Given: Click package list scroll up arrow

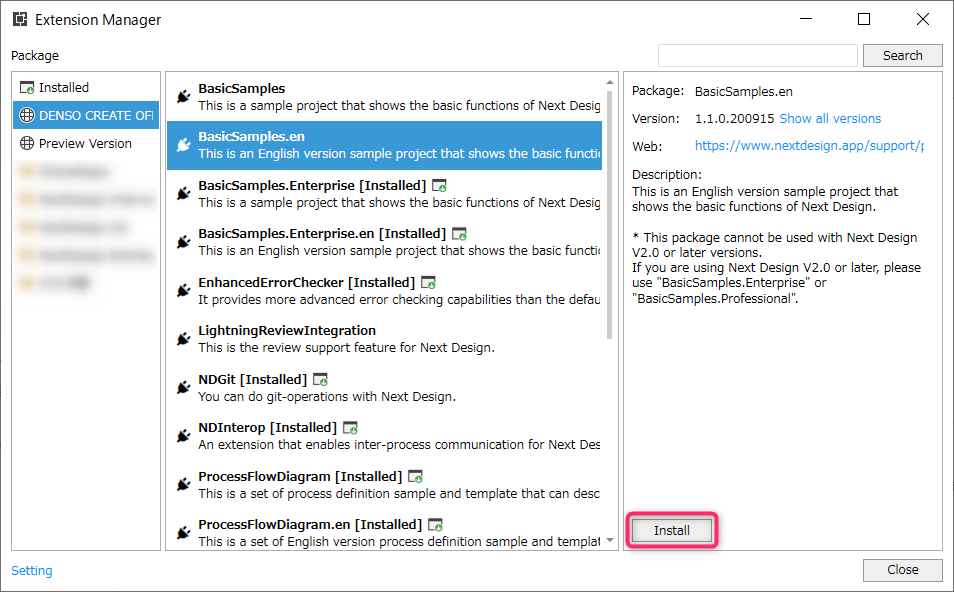Looking at the screenshot, I should point(610,82).
